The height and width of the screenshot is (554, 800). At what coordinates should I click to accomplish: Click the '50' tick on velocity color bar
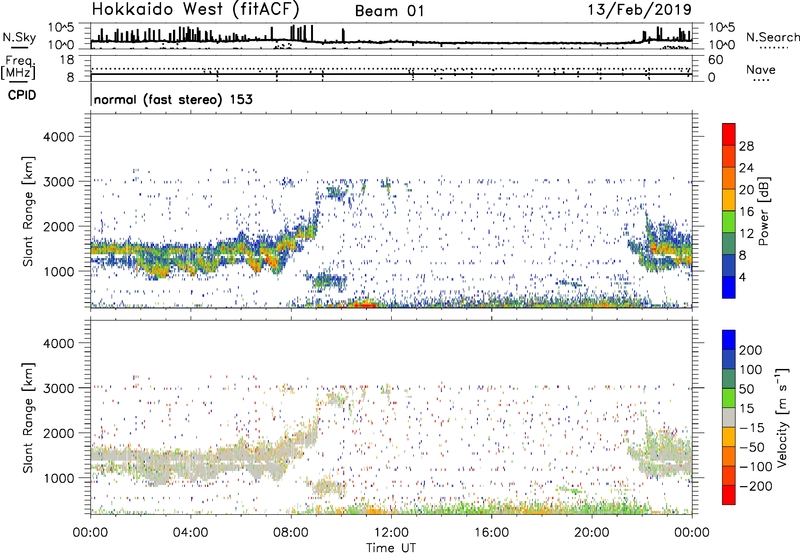coord(746,389)
